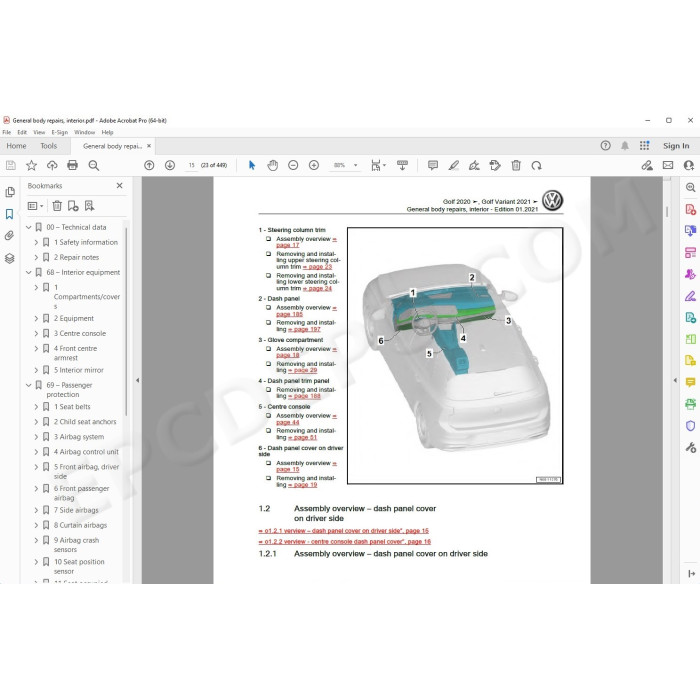Click the Sign In button
Image resolution: width=700 pixels, height=700 pixels.
tap(676, 146)
